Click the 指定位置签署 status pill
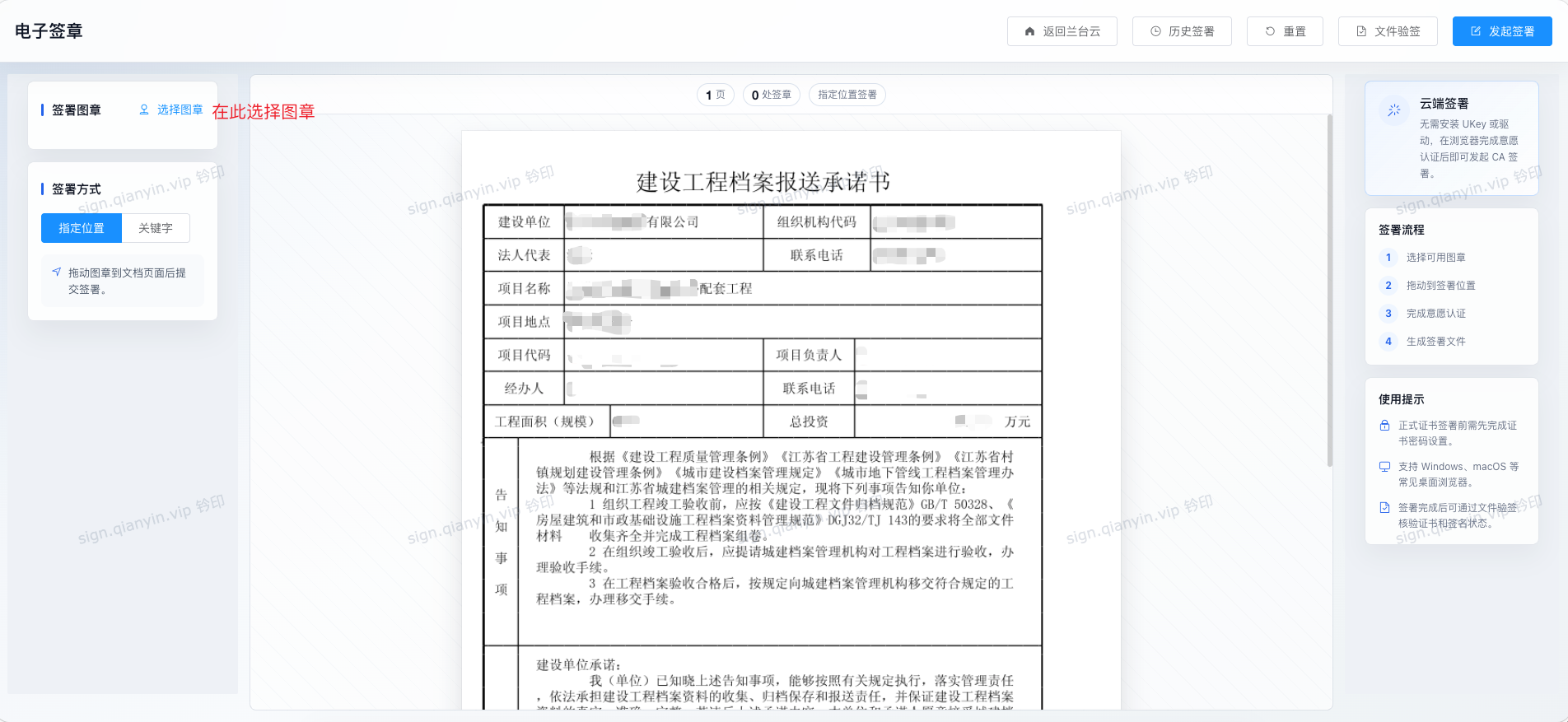Viewport: 1568px width, 722px height. click(847, 95)
